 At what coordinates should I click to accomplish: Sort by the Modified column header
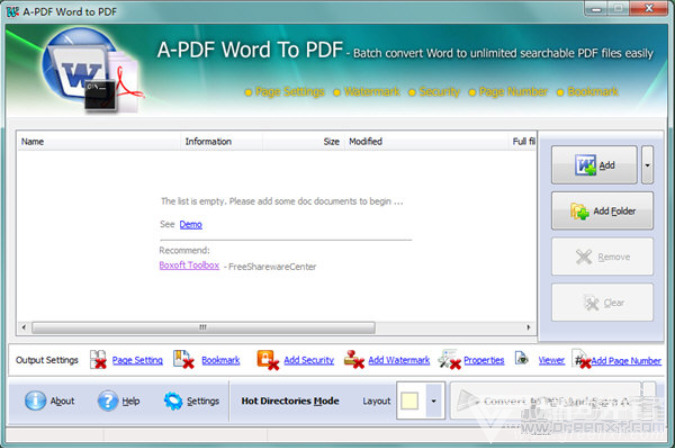pos(426,142)
